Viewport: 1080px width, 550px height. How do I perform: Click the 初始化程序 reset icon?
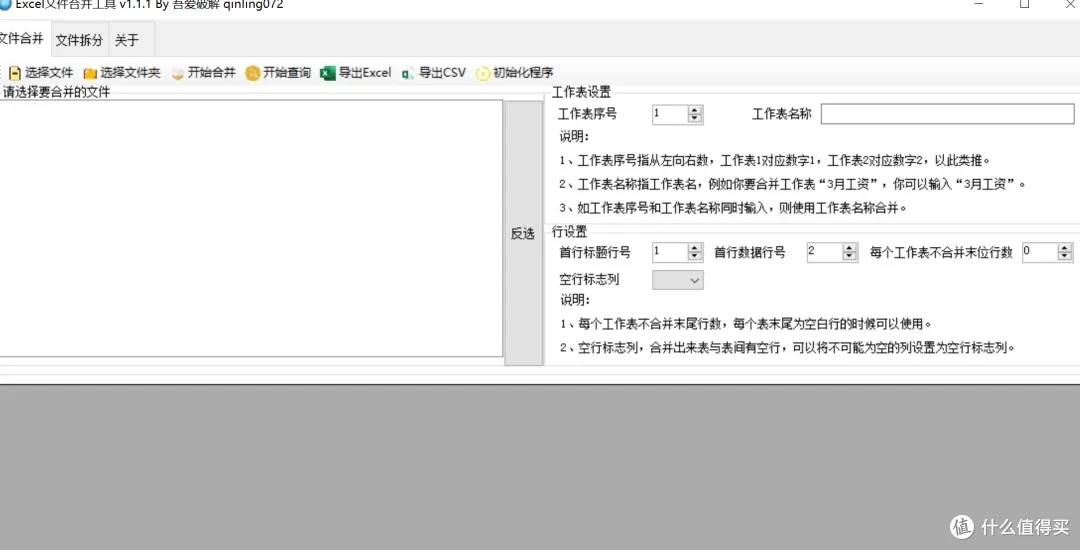point(483,73)
